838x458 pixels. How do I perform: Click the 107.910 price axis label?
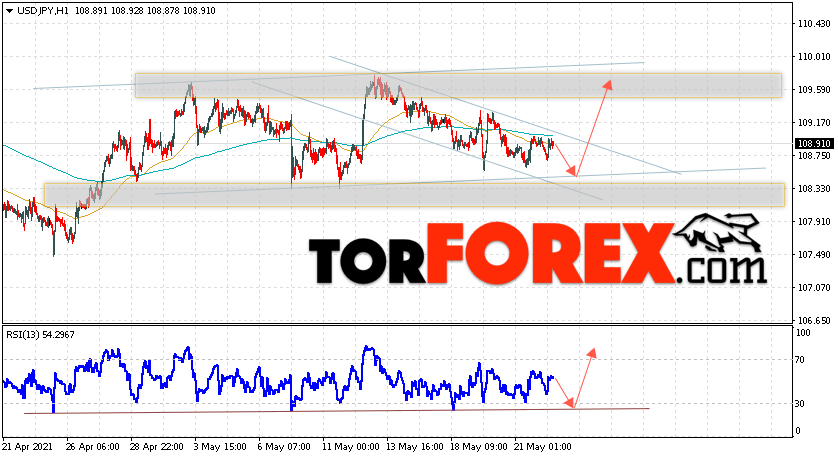pyautogui.click(x=814, y=222)
